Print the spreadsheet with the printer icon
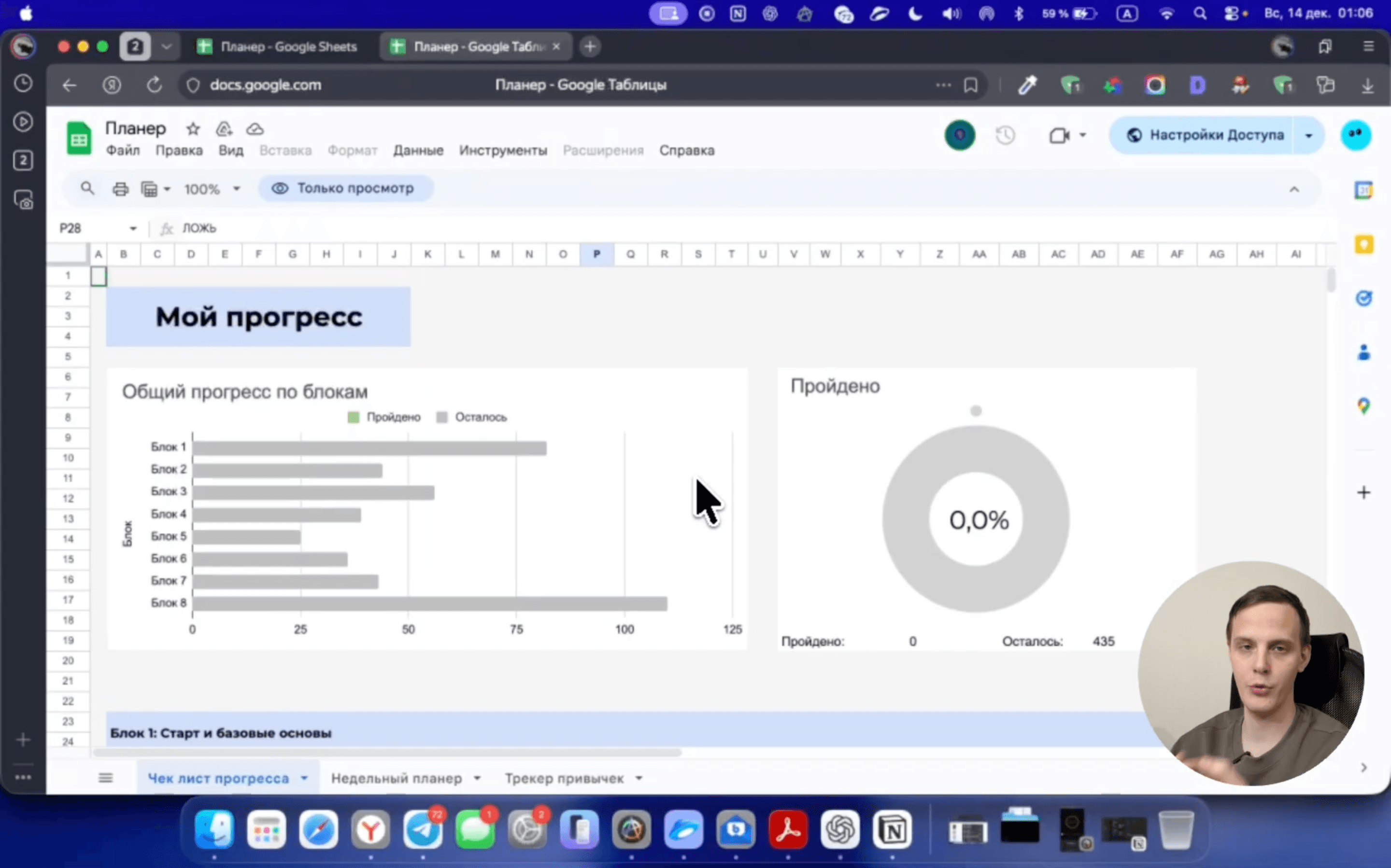The width and height of the screenshot is (1391, 868). [x=120, y=189]
